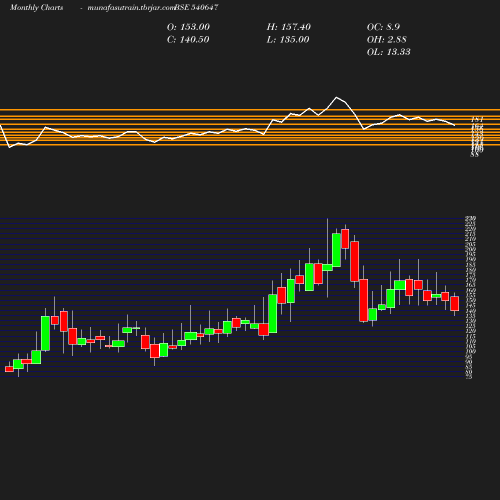Click the 'BSE 540647' stock code
Viewport: 500px width, 500px height.
click(x=196, y=7)
